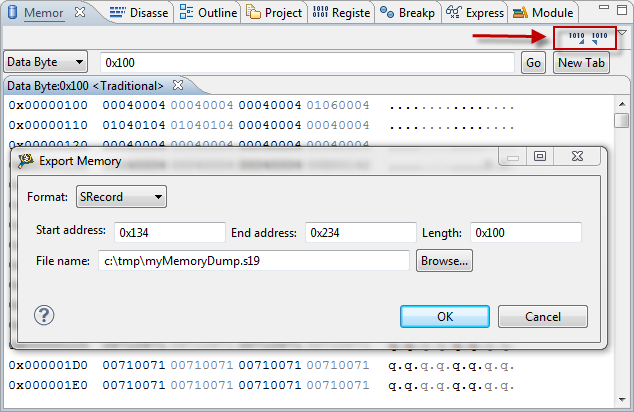Open the view menu triangle in Memory view

click(624, 33)
